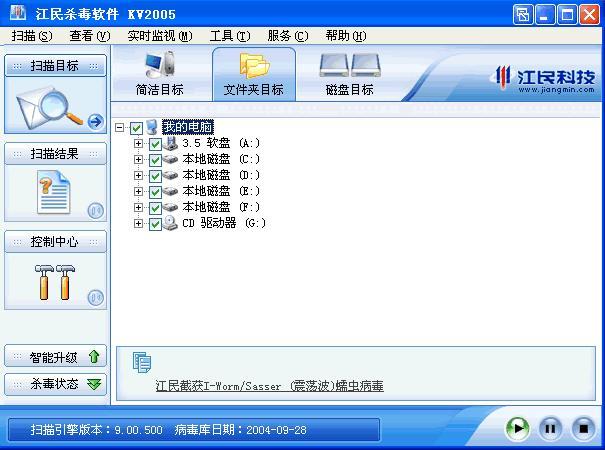Click the green down arrows on 杀毒状态
The image size is (605, 450).
coord(94,384)
